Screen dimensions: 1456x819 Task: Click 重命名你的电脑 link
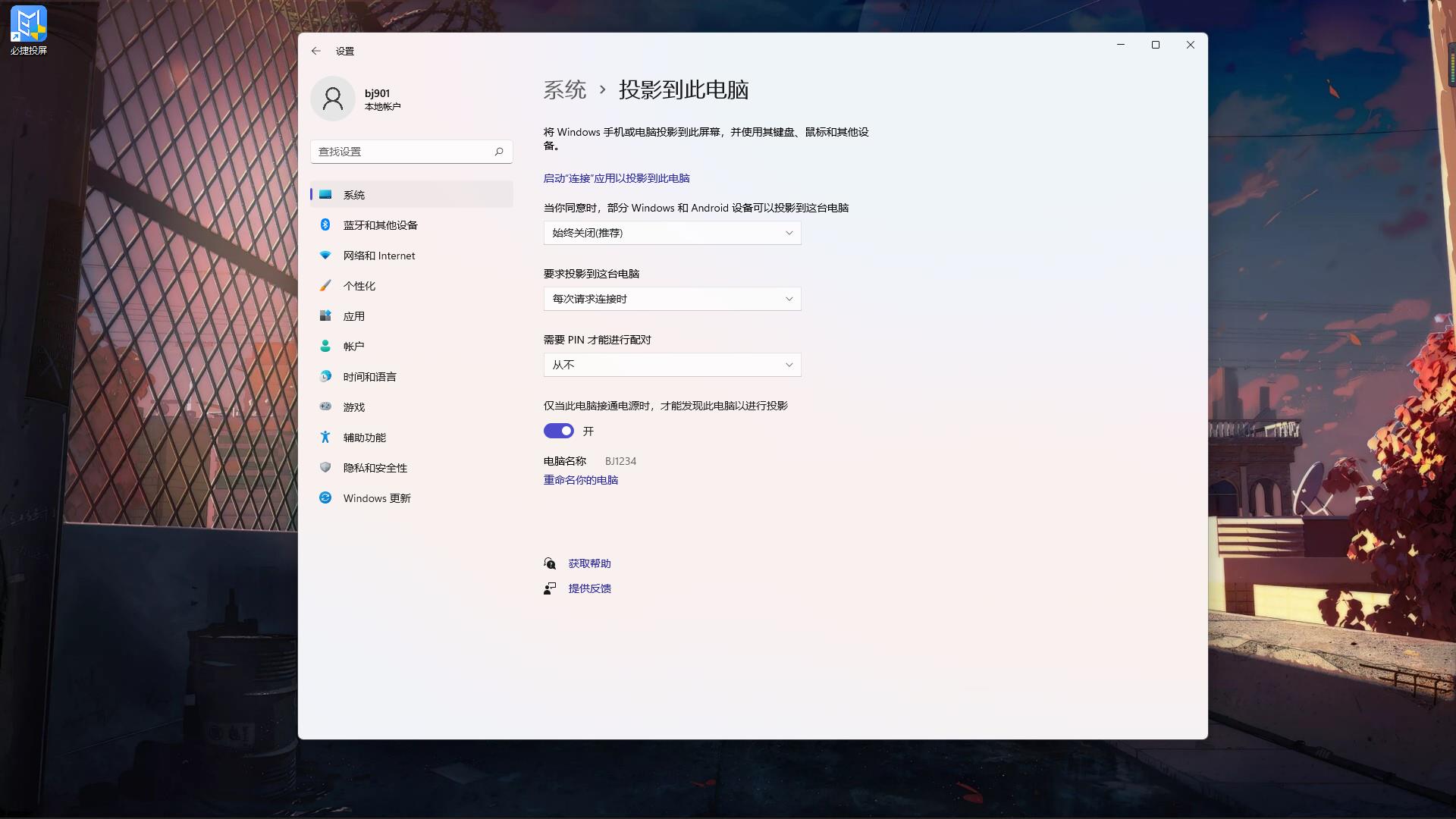pos(581,480)
